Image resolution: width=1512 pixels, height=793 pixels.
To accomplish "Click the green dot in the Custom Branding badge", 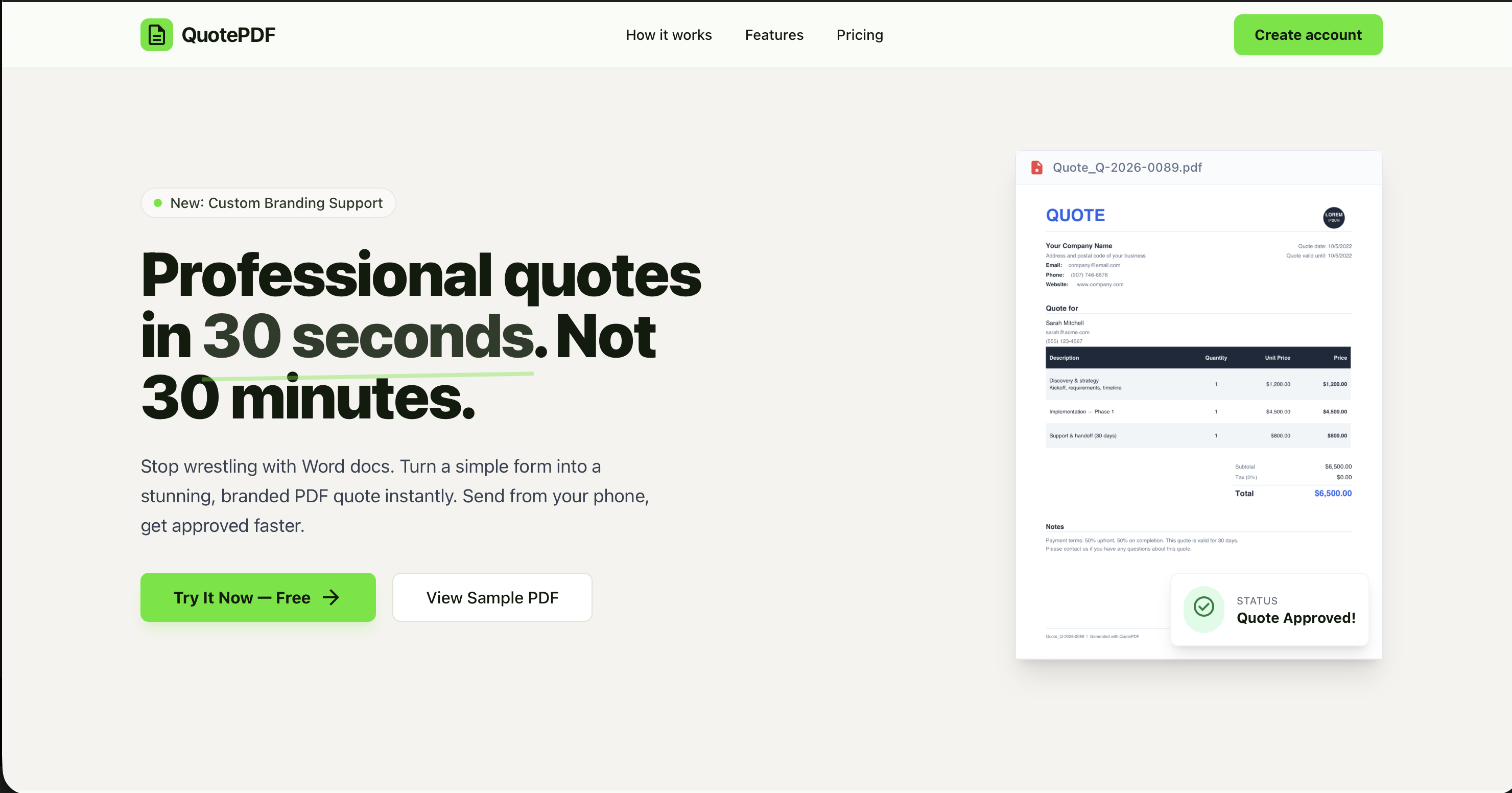I will point(157,202).
